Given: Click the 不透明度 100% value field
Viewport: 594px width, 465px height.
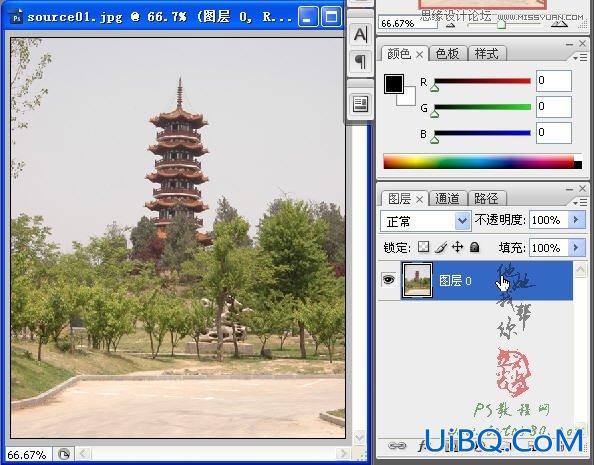Looking at the screenshot, I should point(549,220).
